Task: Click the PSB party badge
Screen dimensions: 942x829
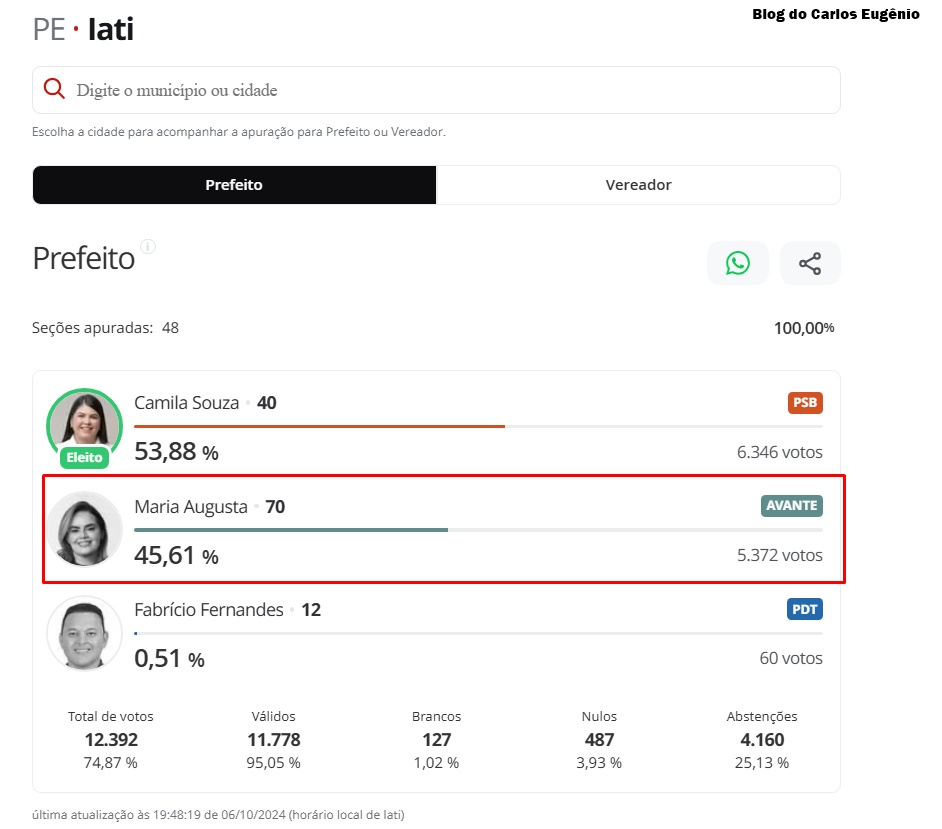Action: pyautogui.click(x=804, y=403)
